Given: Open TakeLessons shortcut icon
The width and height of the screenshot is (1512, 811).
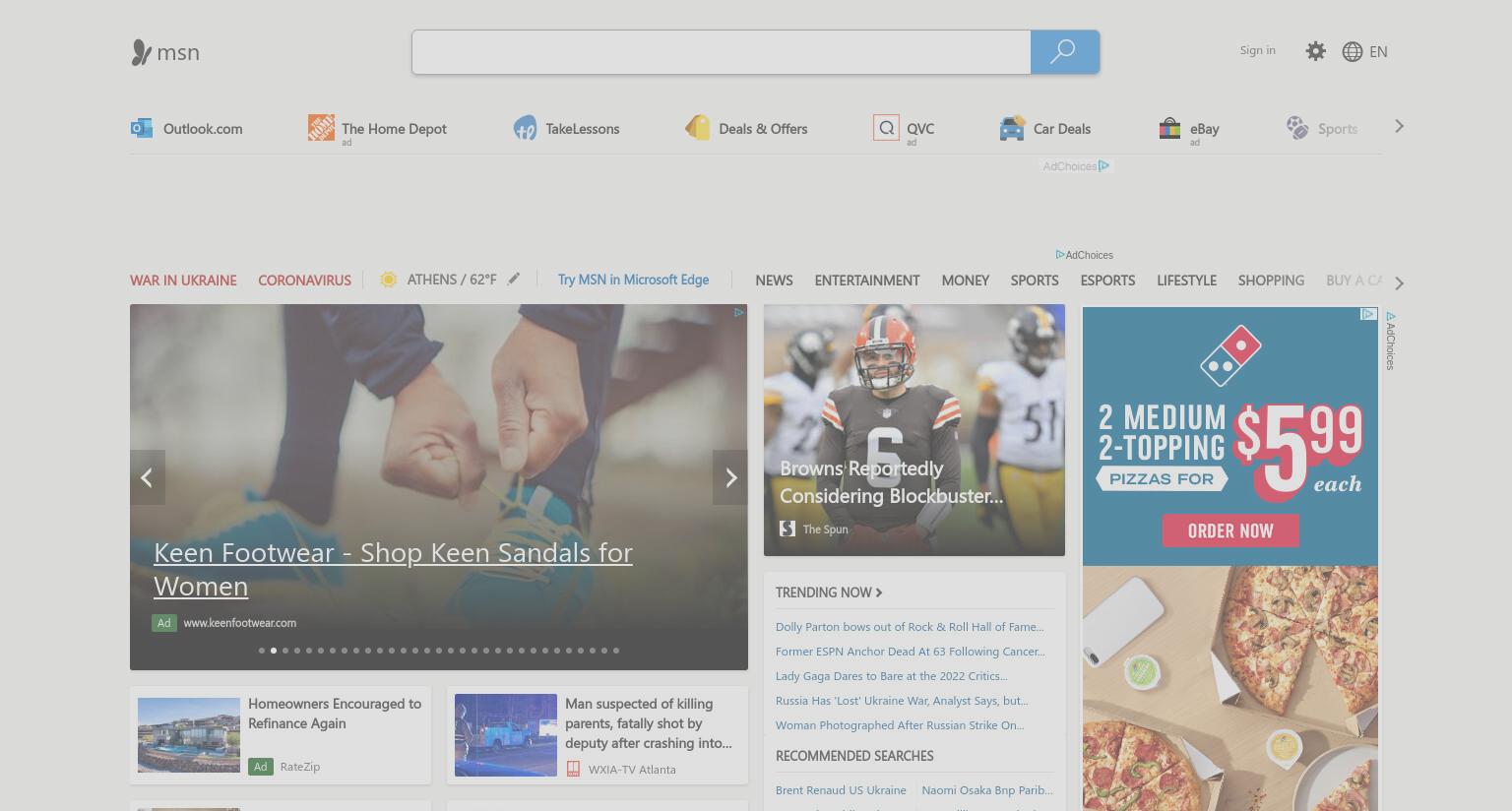Looking at the screenshot, I should 525,128.
